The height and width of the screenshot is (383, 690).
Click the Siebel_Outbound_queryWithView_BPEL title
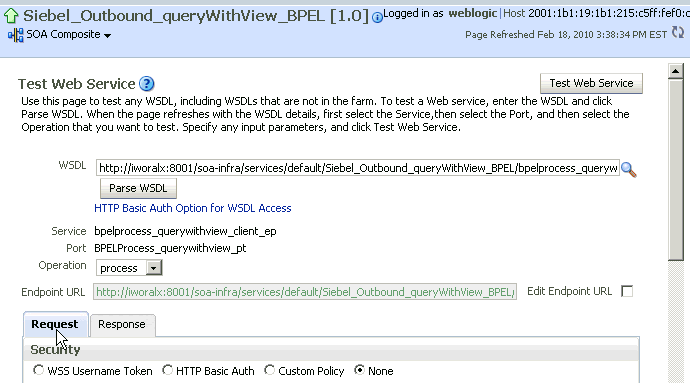click(x=174, y=16)
